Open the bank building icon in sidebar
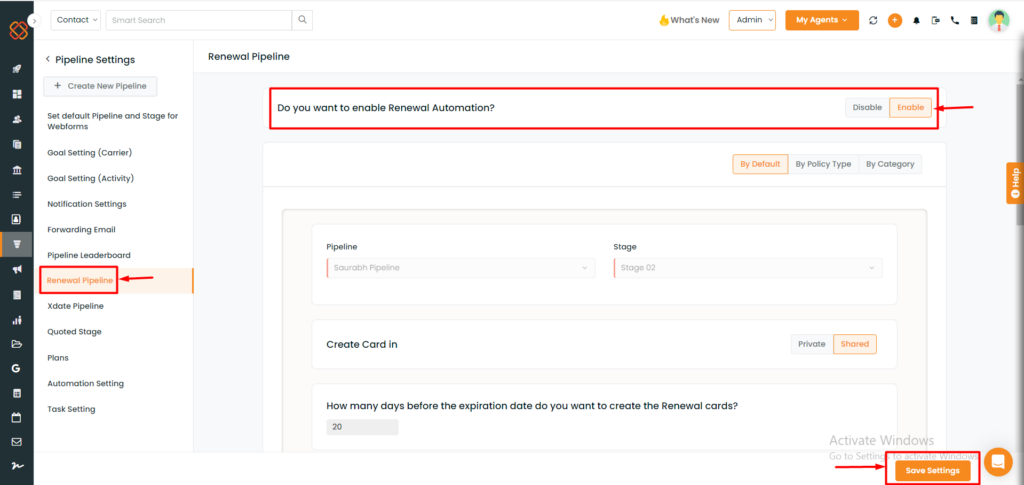This screenshot has height=485, width=1024. coord(17,170)
